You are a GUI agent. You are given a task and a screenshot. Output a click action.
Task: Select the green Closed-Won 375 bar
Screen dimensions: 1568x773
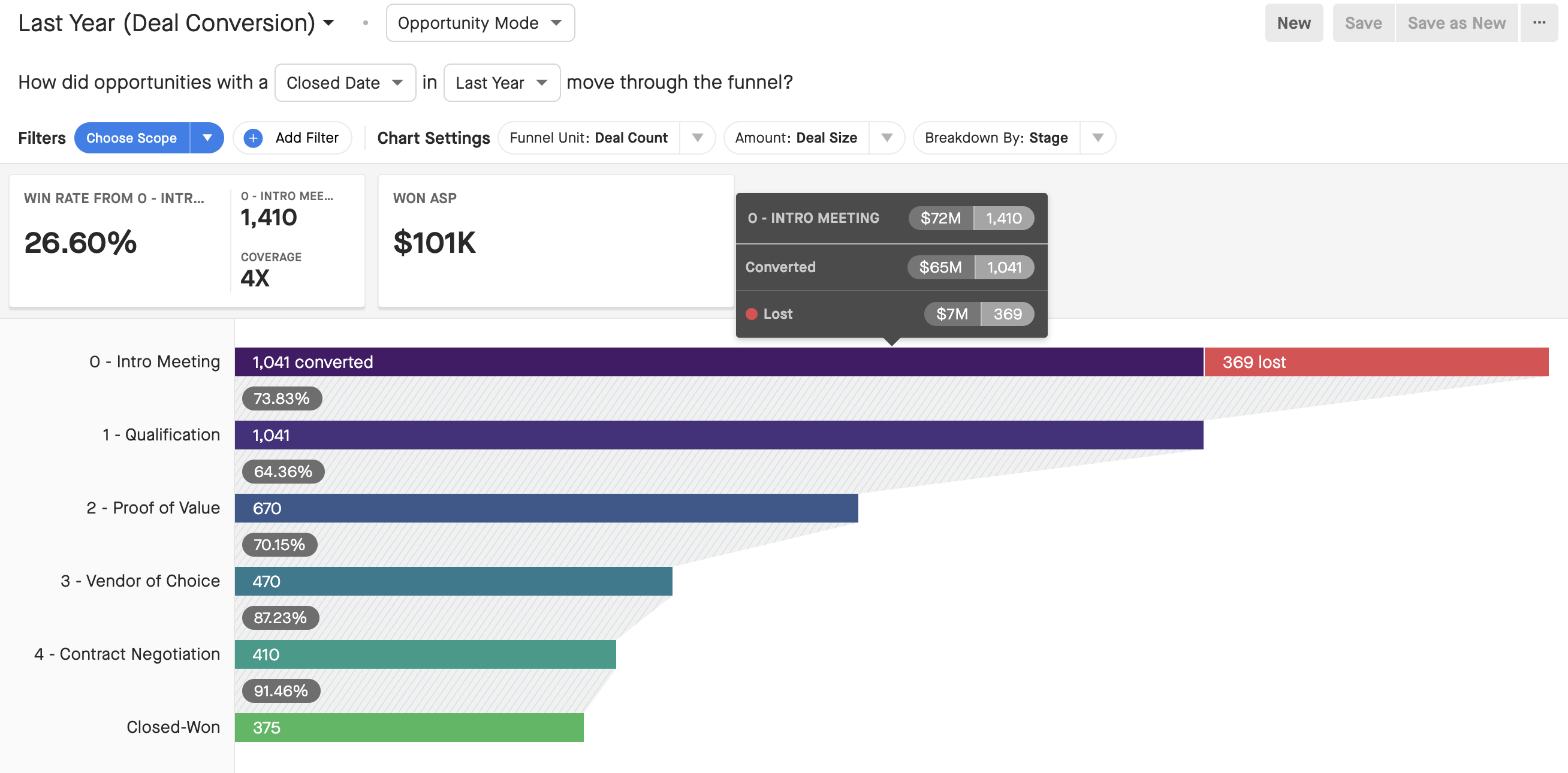[409, 727]
